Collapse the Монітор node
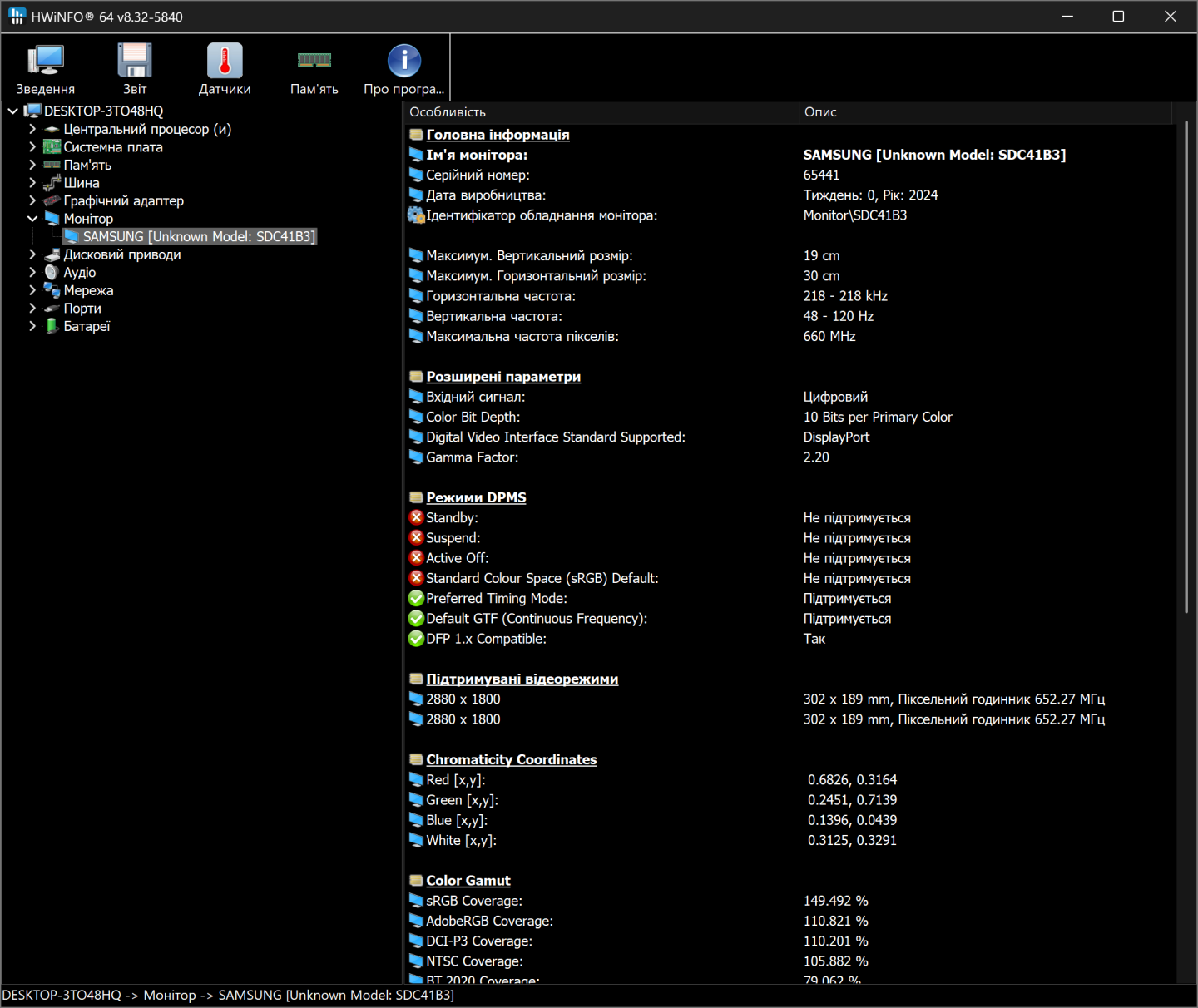This screenshot has width=1198, height=1008. coord(32,219)
